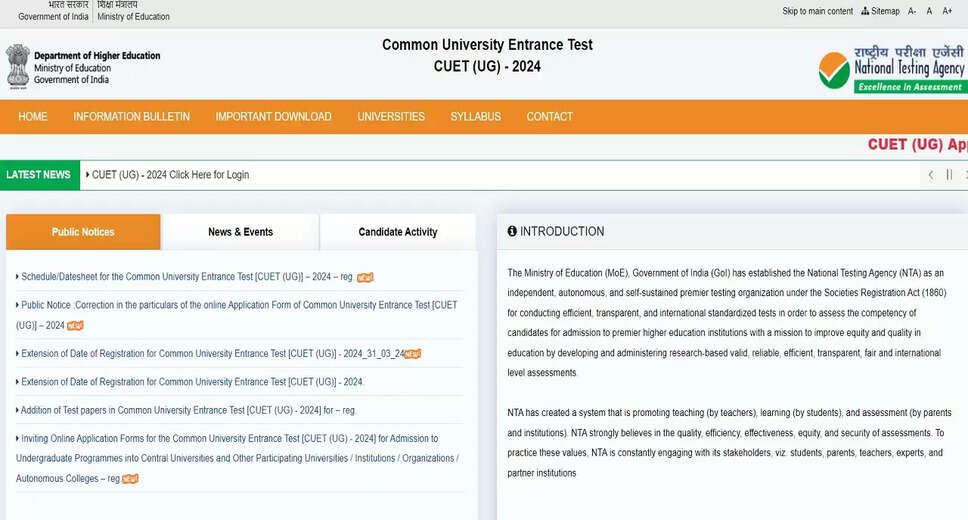
Task: Click the scrolling CUET (UG) App marquee text
Action: coord(917,145)
